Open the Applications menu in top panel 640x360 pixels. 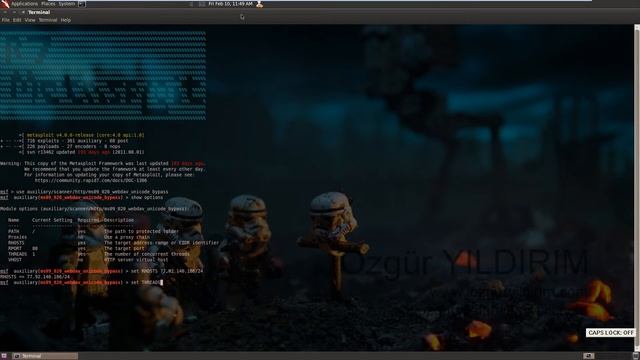click(x=24, y=4)
